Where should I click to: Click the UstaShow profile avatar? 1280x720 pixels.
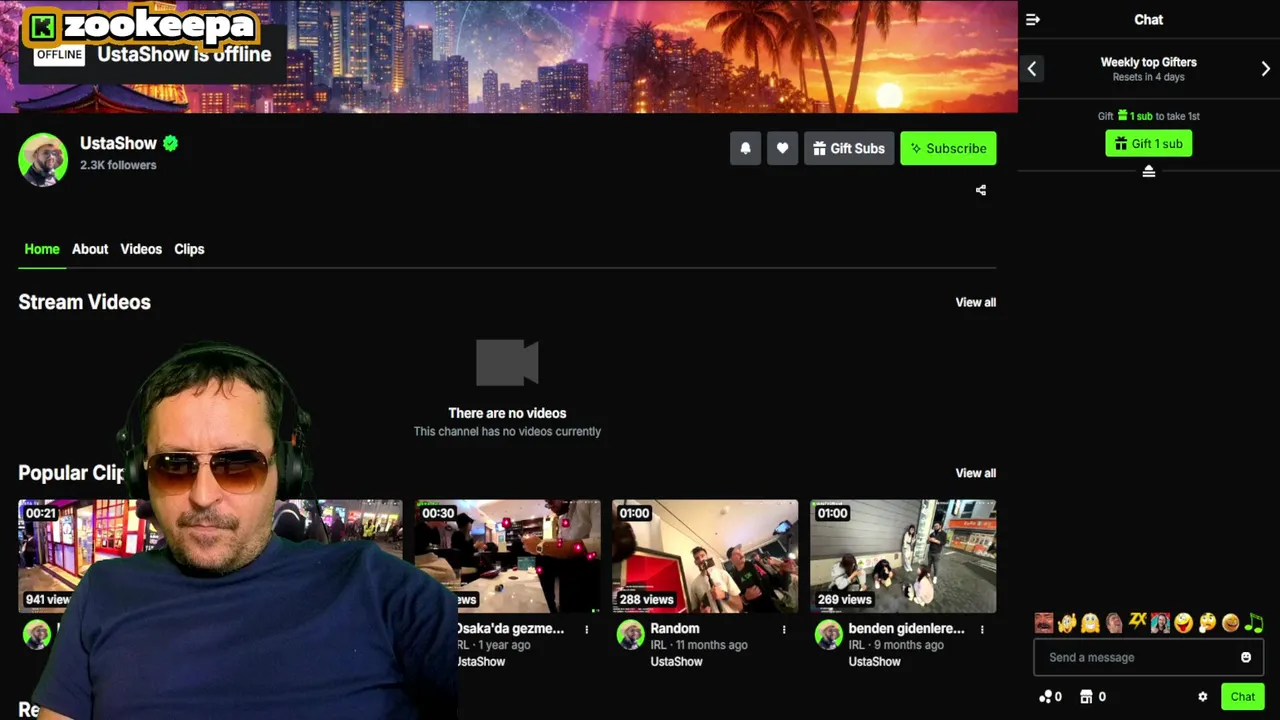[x=43, y=159]
